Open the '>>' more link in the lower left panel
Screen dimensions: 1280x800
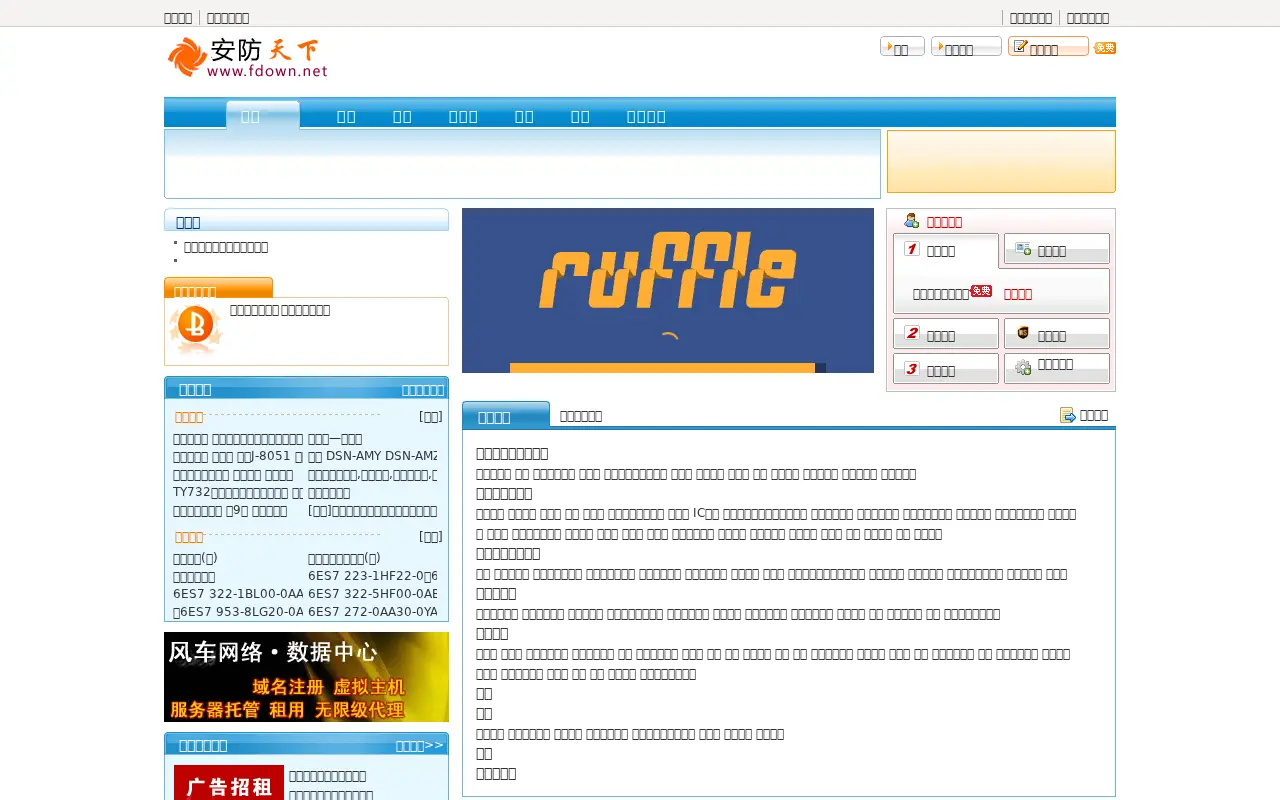pyautogui.click(x=420, y=745)
